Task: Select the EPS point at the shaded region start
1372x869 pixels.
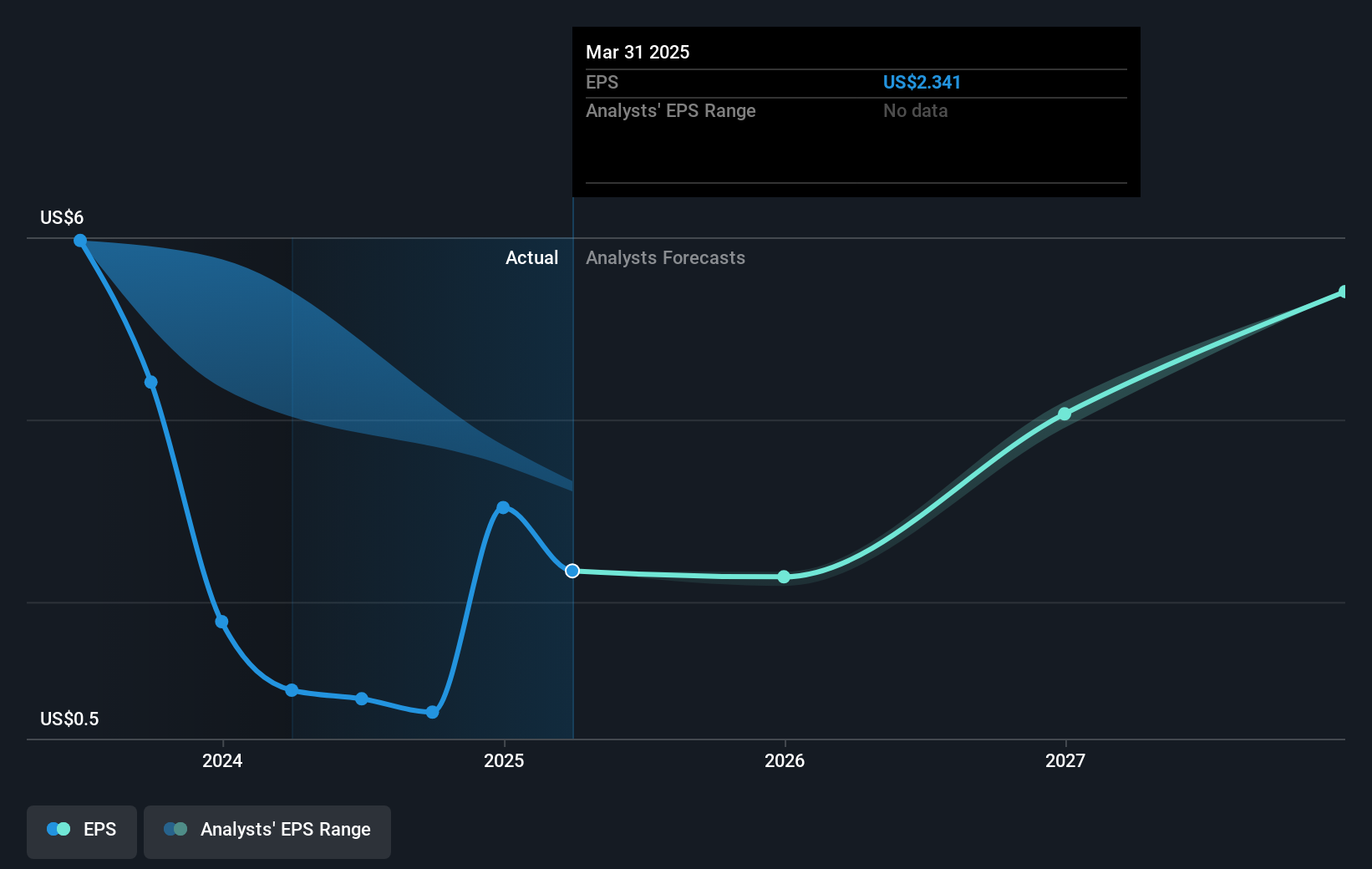Action: coord(292,690)
